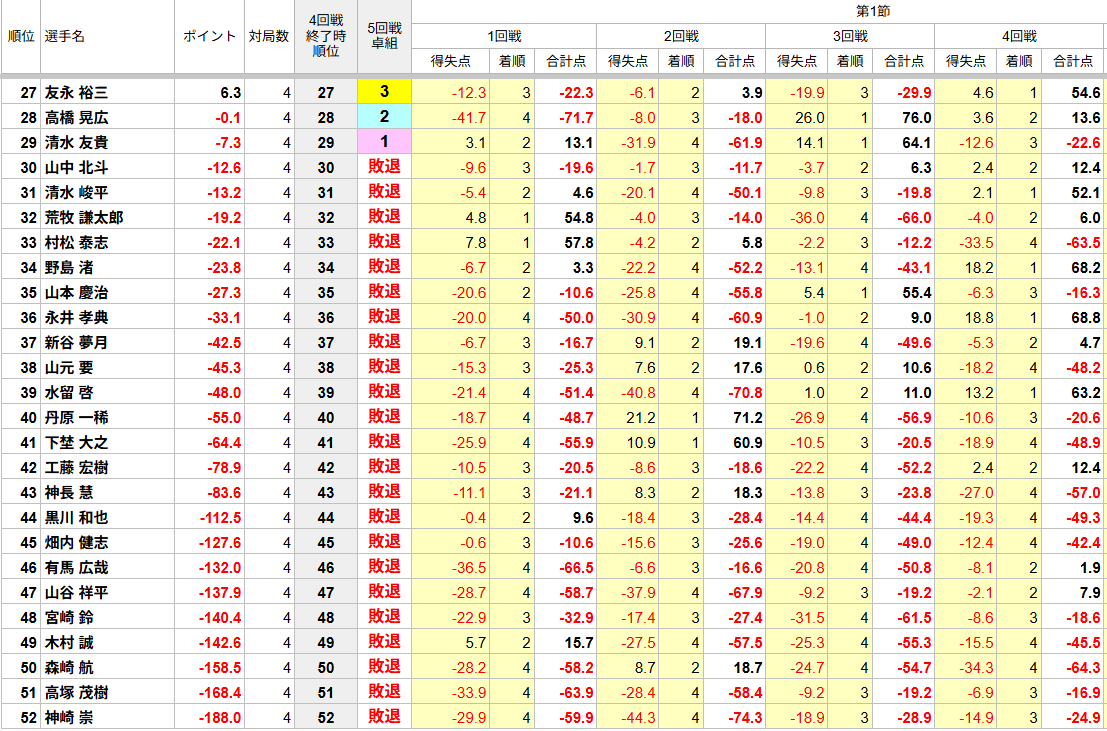Select the 1回戦 header cell
This screenshot has height=731, width=1107.
click(504, 37)
